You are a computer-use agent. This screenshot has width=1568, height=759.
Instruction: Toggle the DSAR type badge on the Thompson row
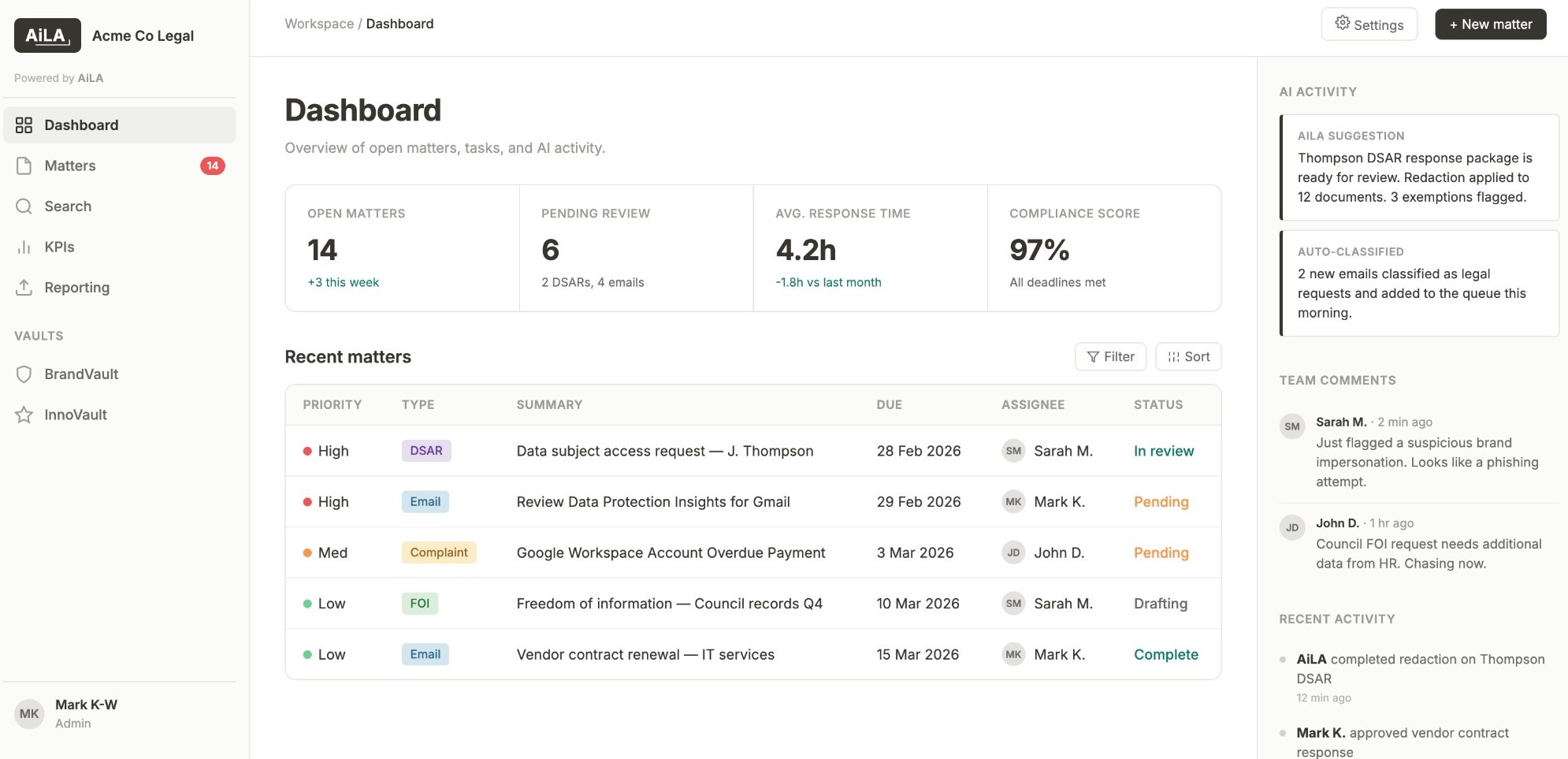[x=426, y=450]
